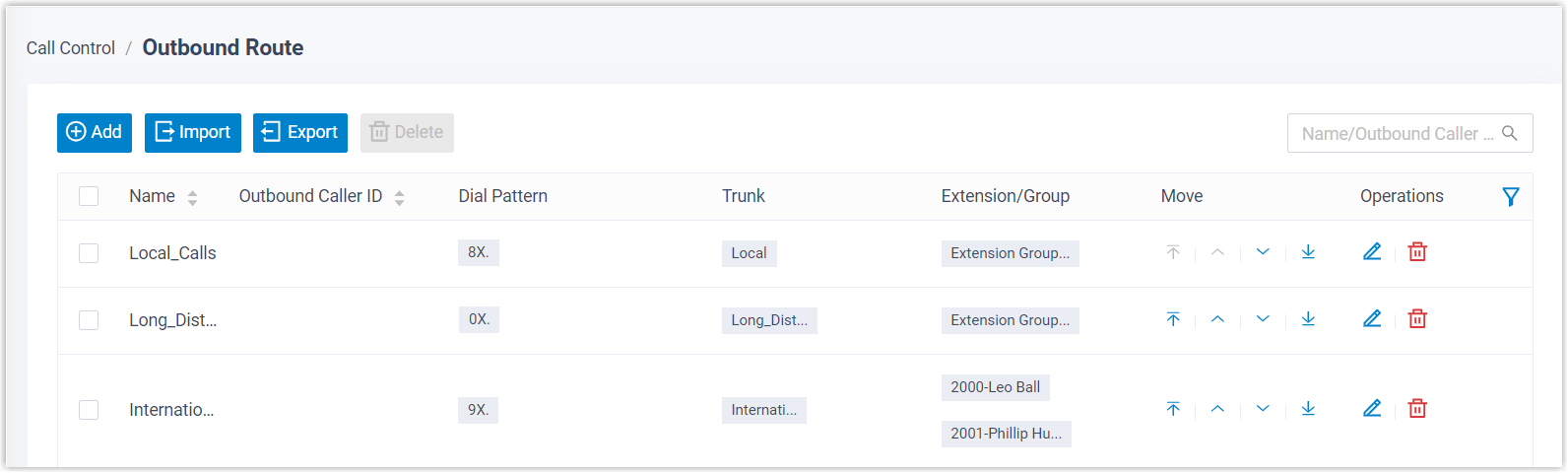
Task: Tick the Local_Calls row checkbox
Action: [x=89, y=253]
